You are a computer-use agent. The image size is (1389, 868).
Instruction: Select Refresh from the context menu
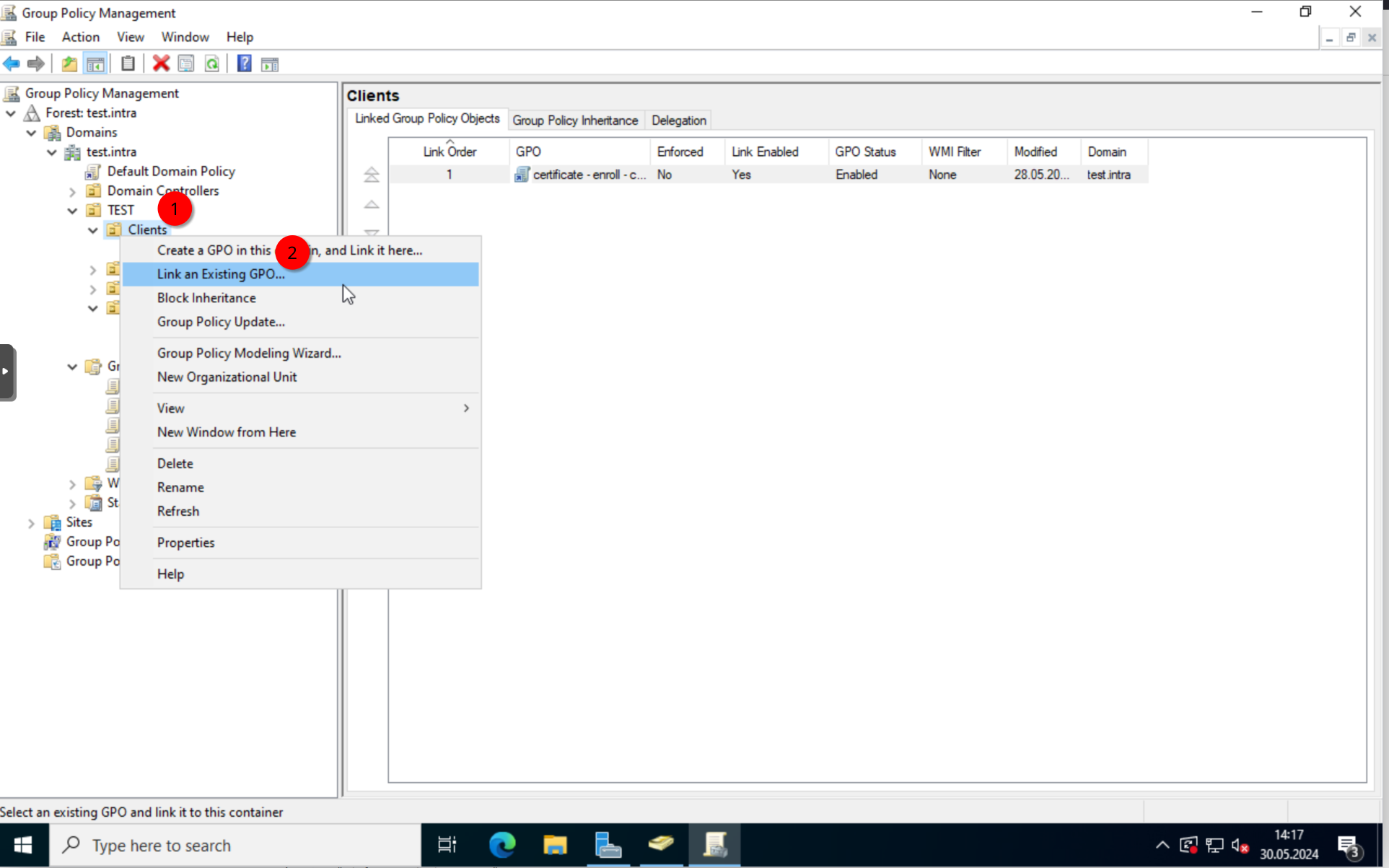pos(300,511)
